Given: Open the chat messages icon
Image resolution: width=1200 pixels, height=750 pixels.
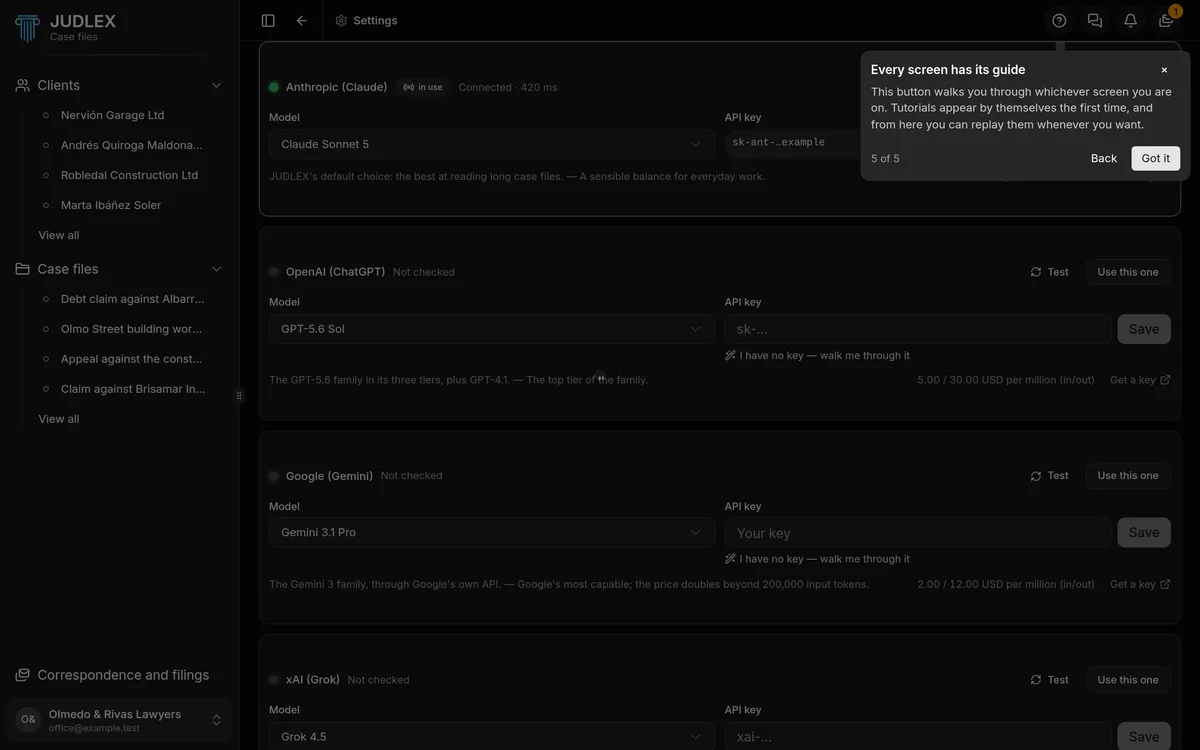Looking at the screenshot, I should (x=1095, y=20).
